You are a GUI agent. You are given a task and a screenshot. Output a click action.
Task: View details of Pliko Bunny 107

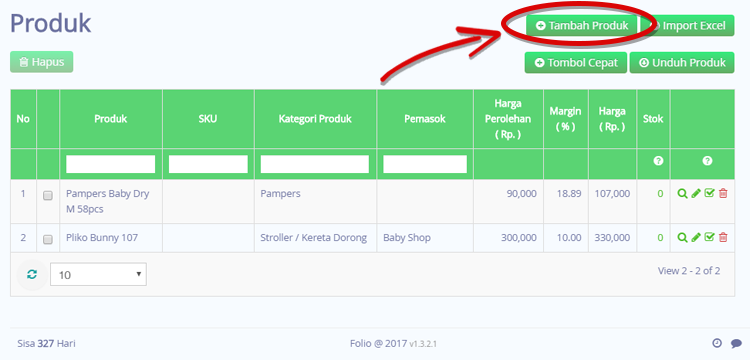click(x=683, y=237)
